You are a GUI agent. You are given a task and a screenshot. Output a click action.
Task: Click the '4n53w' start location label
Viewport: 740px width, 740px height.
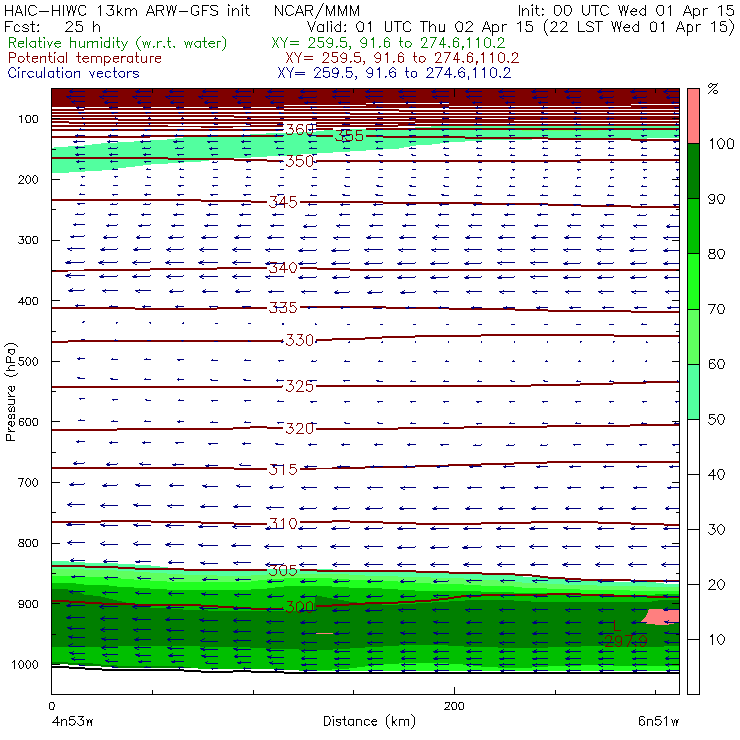click(x=73, y=722)
